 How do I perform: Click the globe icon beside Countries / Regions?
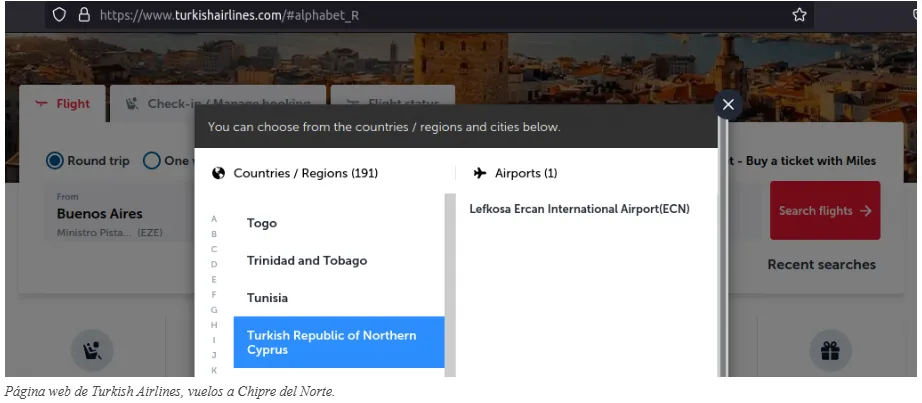tap(219, 173)
